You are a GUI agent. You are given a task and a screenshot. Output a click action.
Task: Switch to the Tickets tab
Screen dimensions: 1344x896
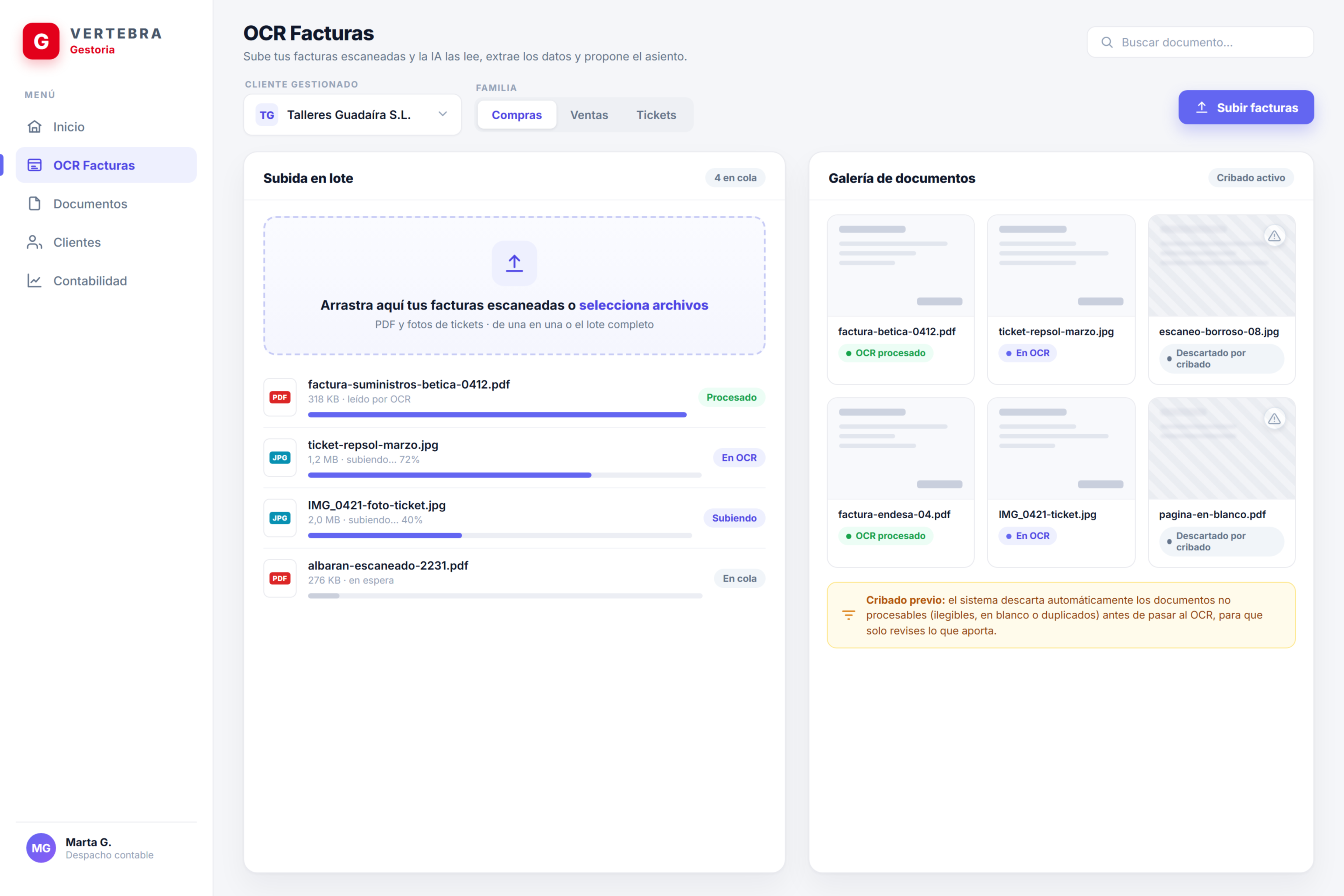(656, 115)
